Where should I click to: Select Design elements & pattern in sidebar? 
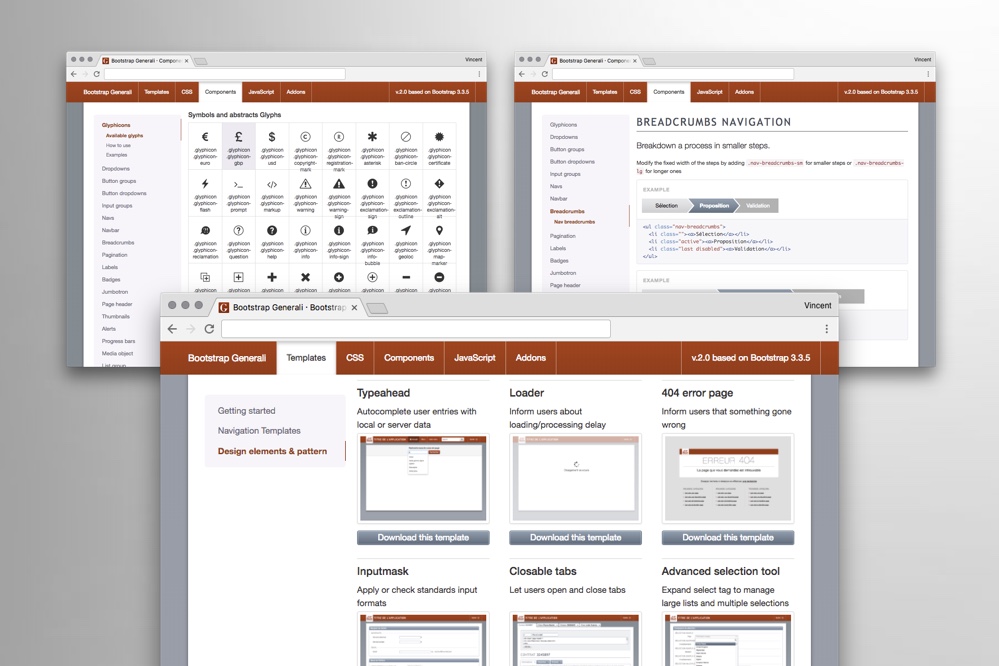[x=272, y=451]
